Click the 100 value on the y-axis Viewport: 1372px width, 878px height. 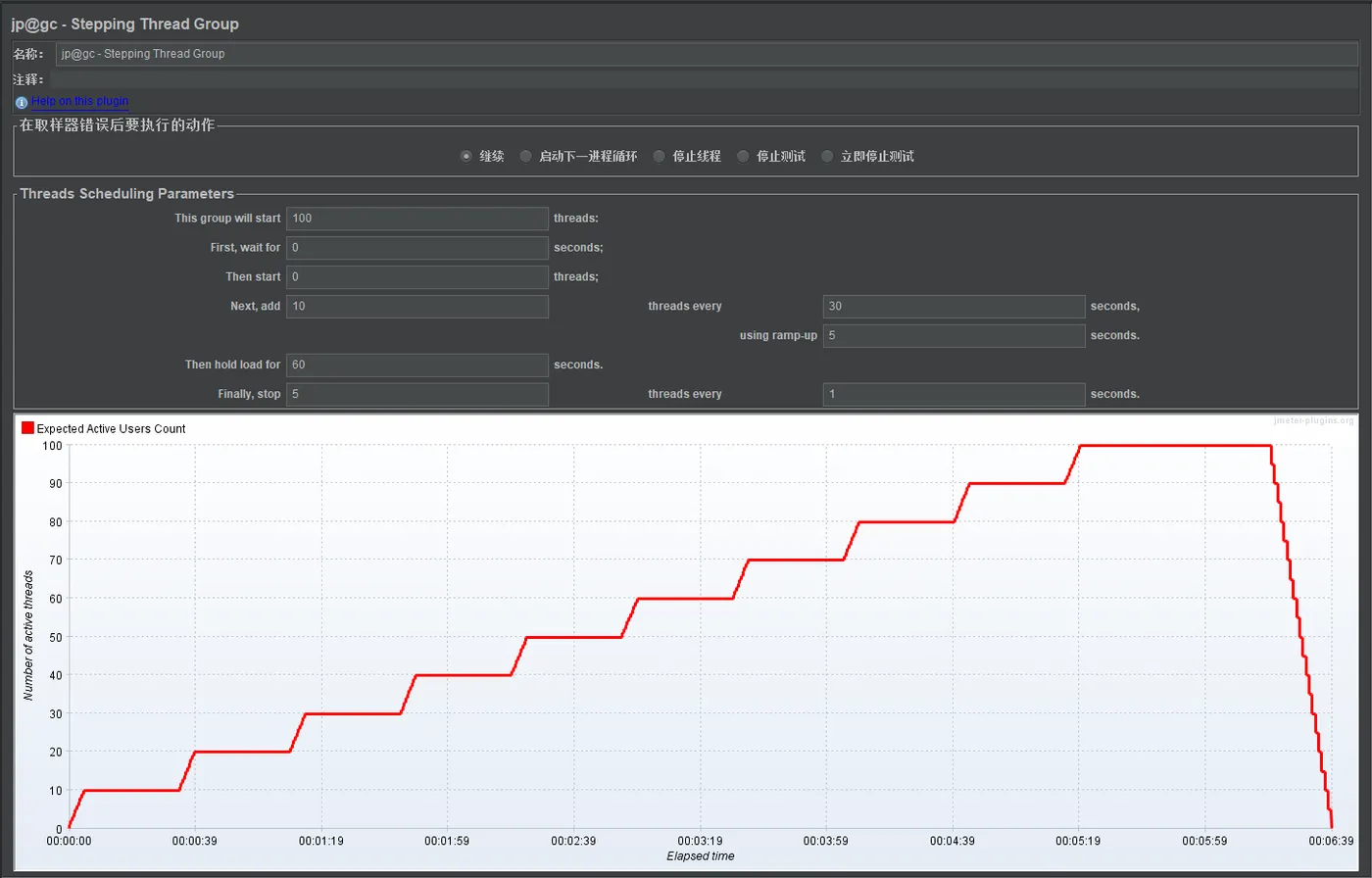click(53, 445)
